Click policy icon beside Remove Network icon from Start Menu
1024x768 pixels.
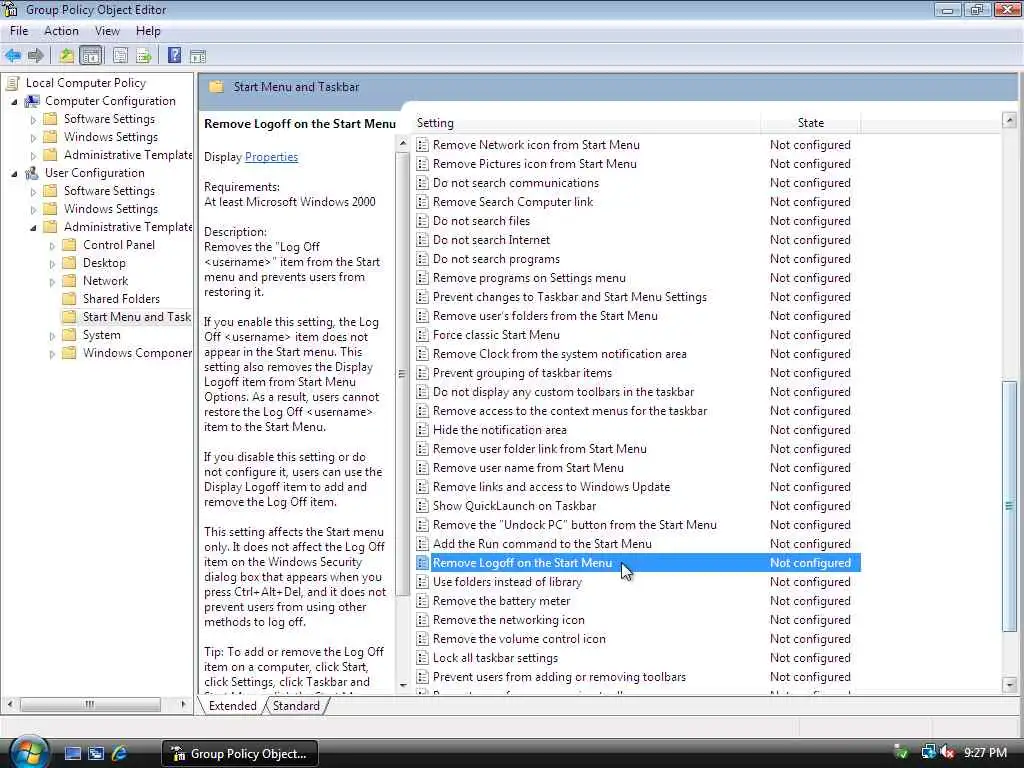[x=423, y=145]
